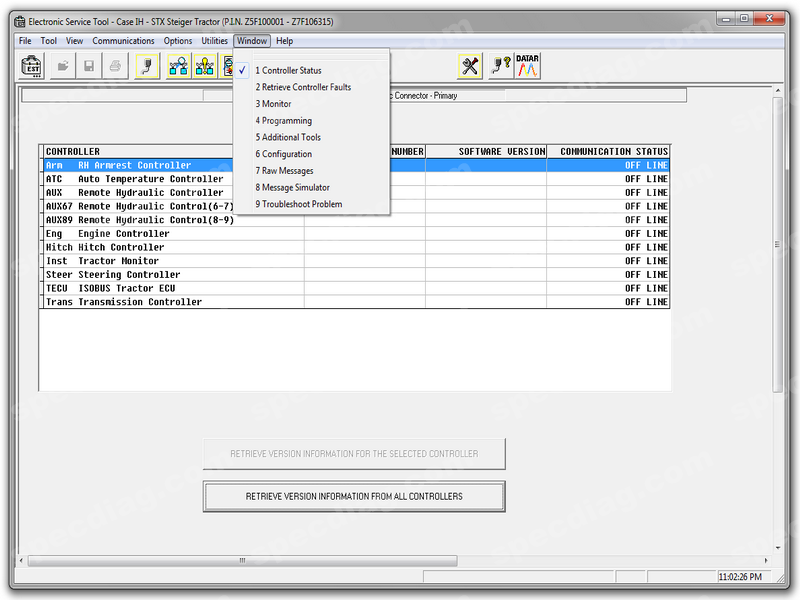This screenshot has height=600, width=800.
Task: Click Retrieve Version Information From All Controllers
Action: pyautogui.click(x=354, y=496)
